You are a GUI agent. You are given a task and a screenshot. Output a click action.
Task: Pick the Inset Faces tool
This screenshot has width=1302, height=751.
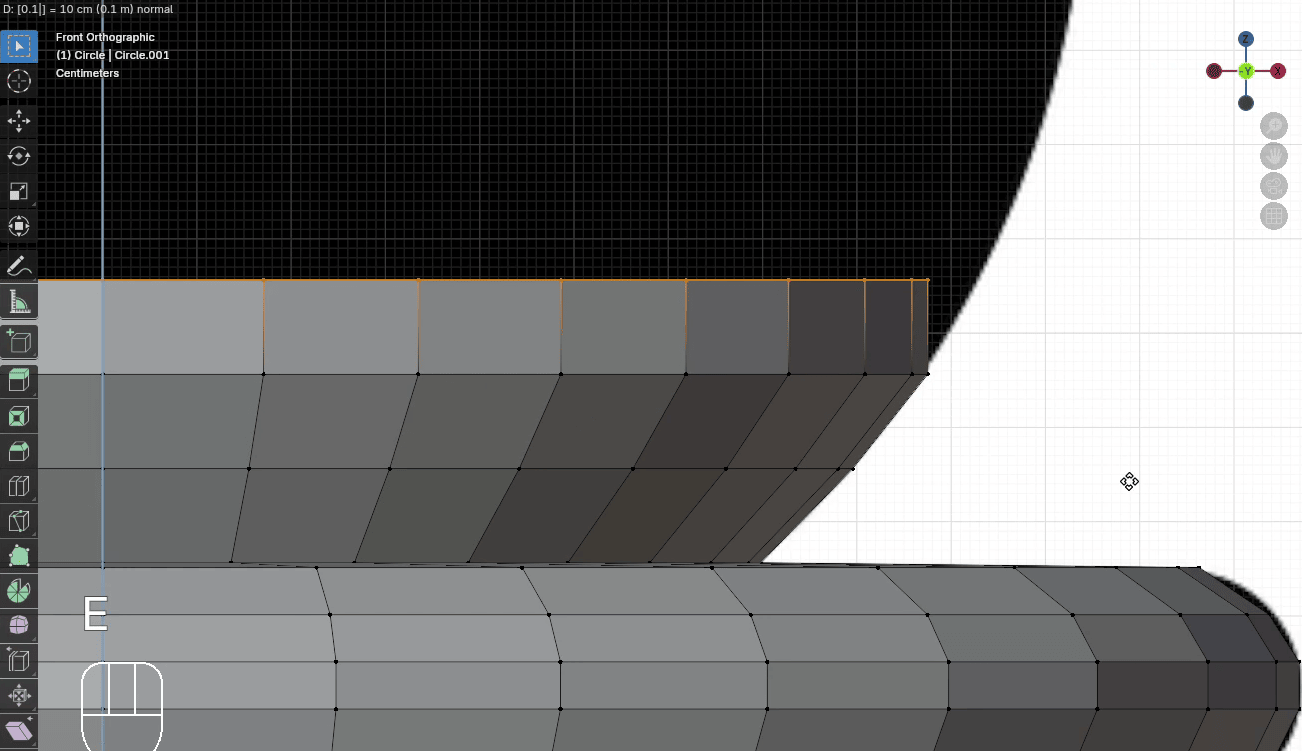tap(19, 415)
